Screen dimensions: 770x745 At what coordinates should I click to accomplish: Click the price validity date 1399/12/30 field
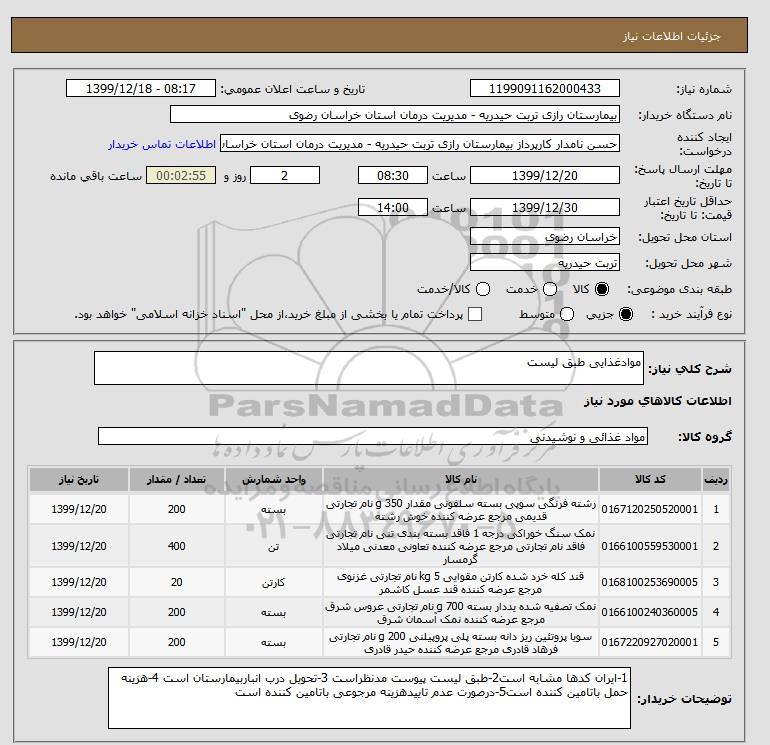click(x=545, y=207)
